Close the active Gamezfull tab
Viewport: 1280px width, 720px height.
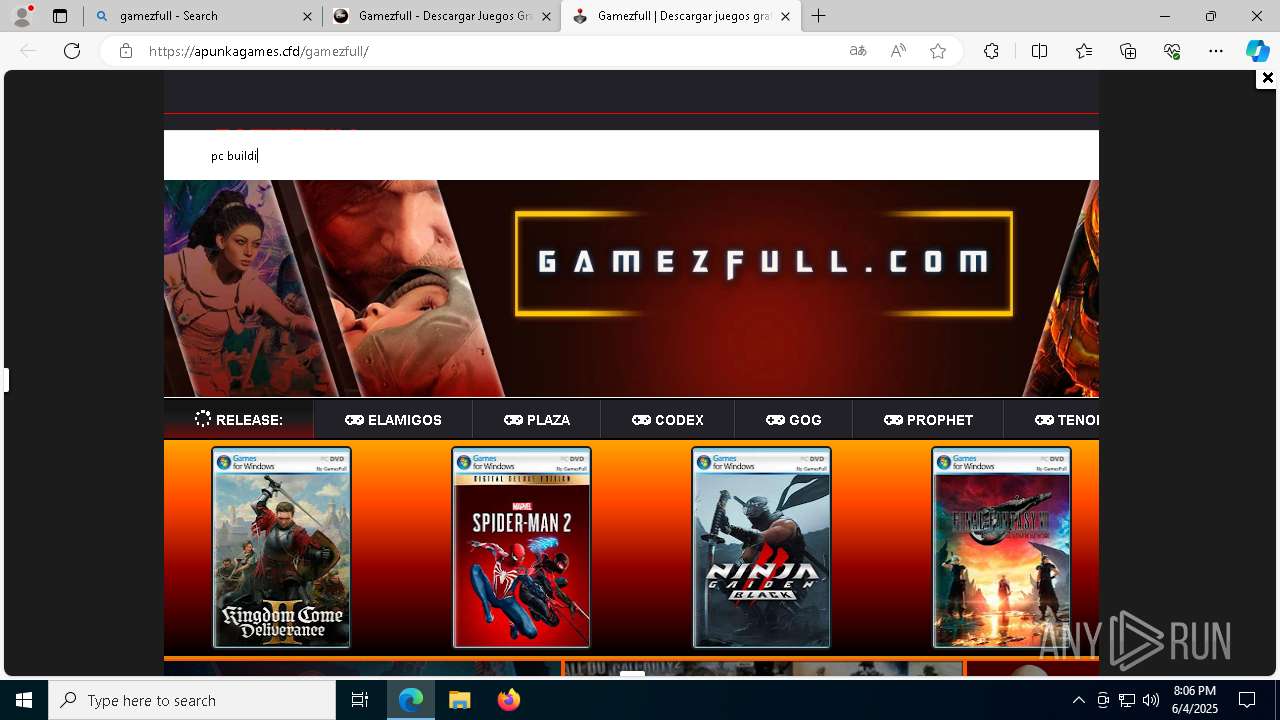coord(785,16)
